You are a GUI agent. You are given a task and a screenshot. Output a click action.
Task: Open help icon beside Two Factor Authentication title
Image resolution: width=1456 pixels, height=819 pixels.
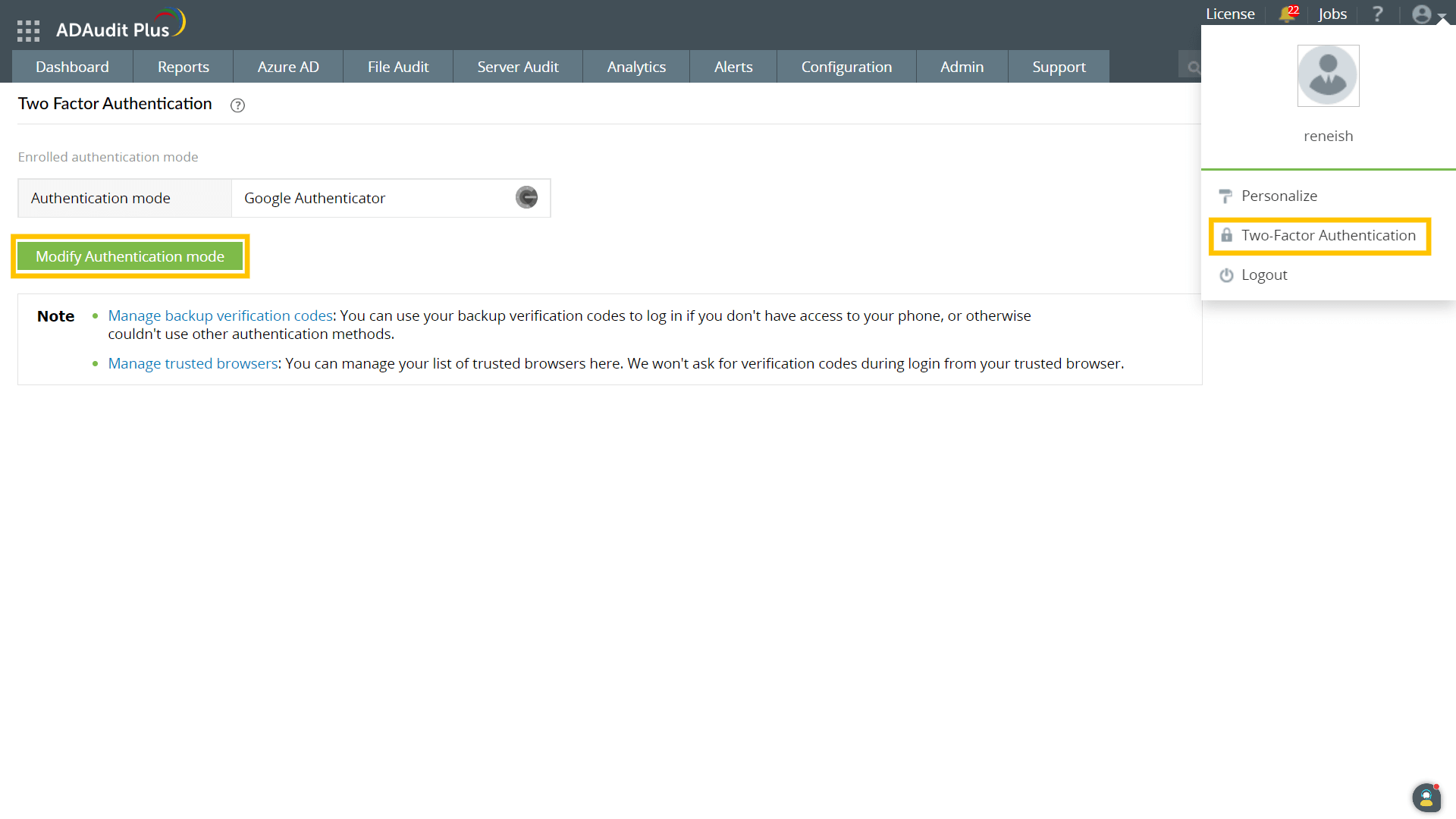click(x=237, y=105)
